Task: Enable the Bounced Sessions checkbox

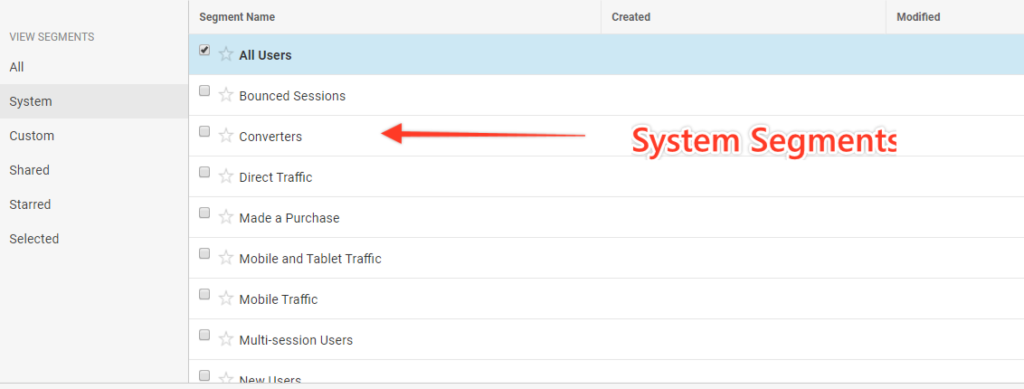Action: (204, 91)
